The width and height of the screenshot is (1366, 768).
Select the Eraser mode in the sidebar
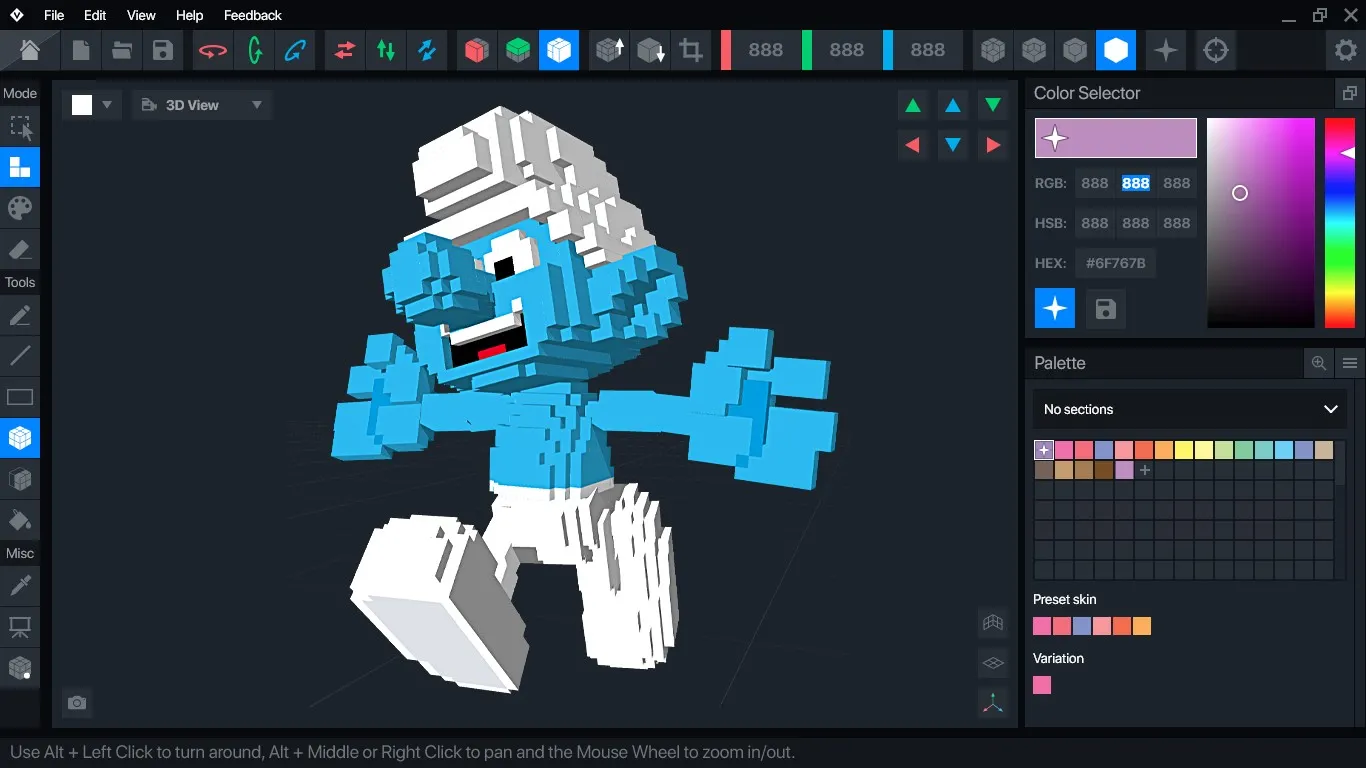coord(20,248)
